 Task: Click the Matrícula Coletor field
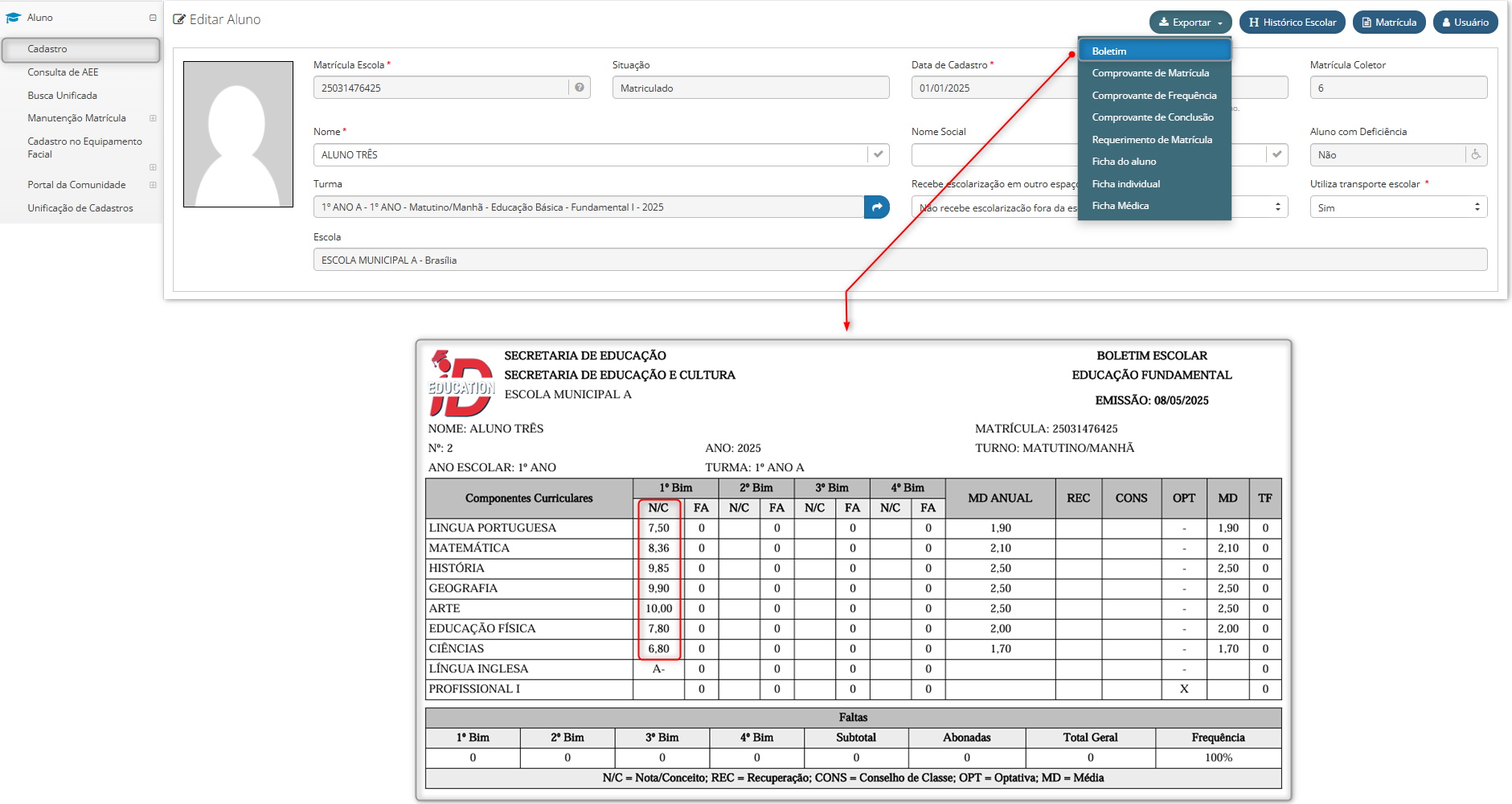[1399, 88]
